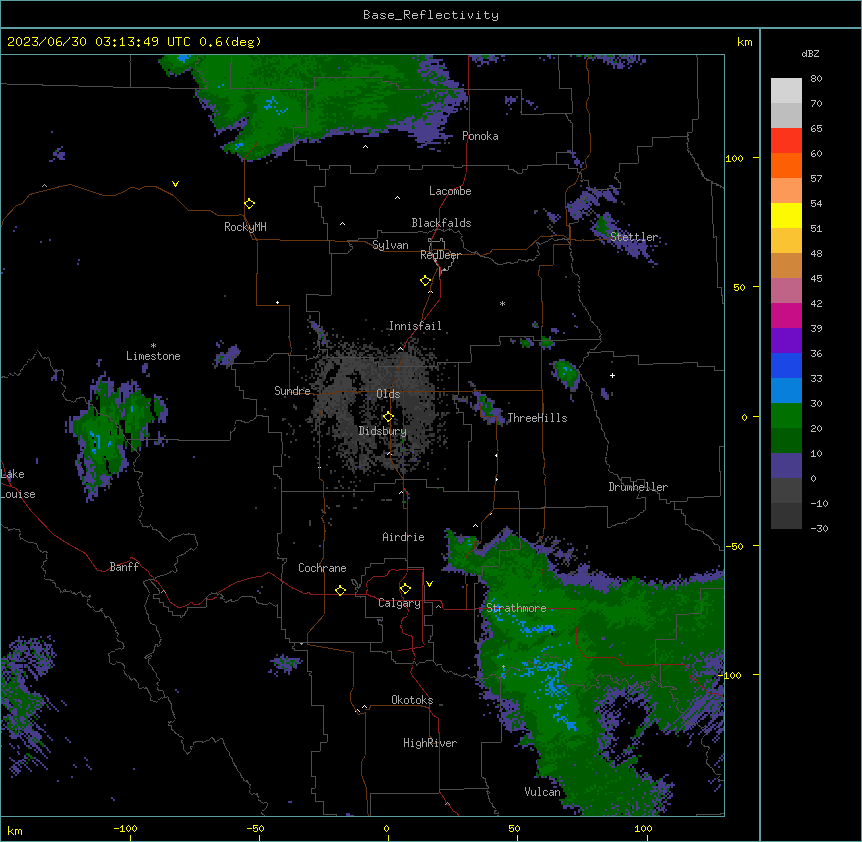Click the white asterisk above Limestone
Viewport: 862px width, 842px height.
[153, 346]
